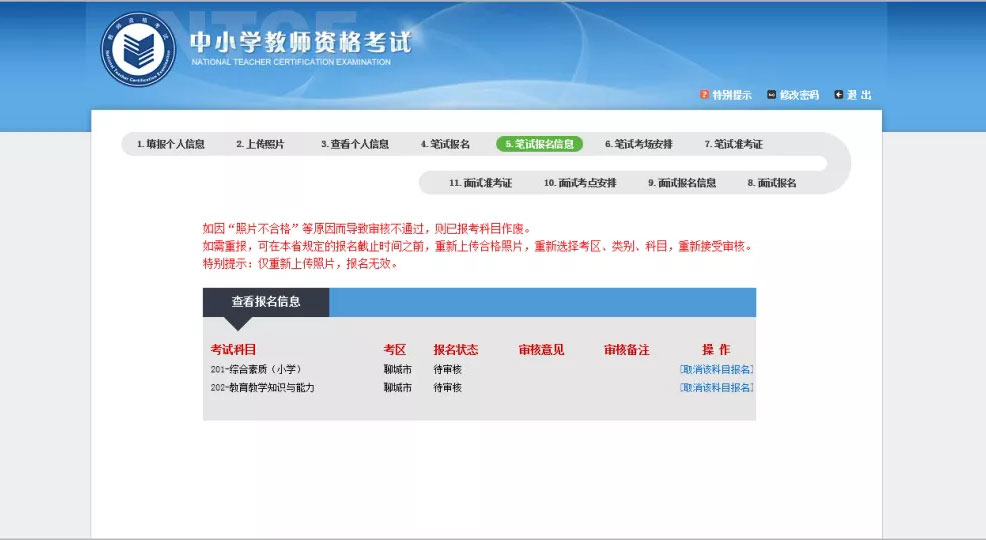Screen dimensions: 986x540
Task: Select step 3 查看个人信息
Action: (x=355, y=144)
